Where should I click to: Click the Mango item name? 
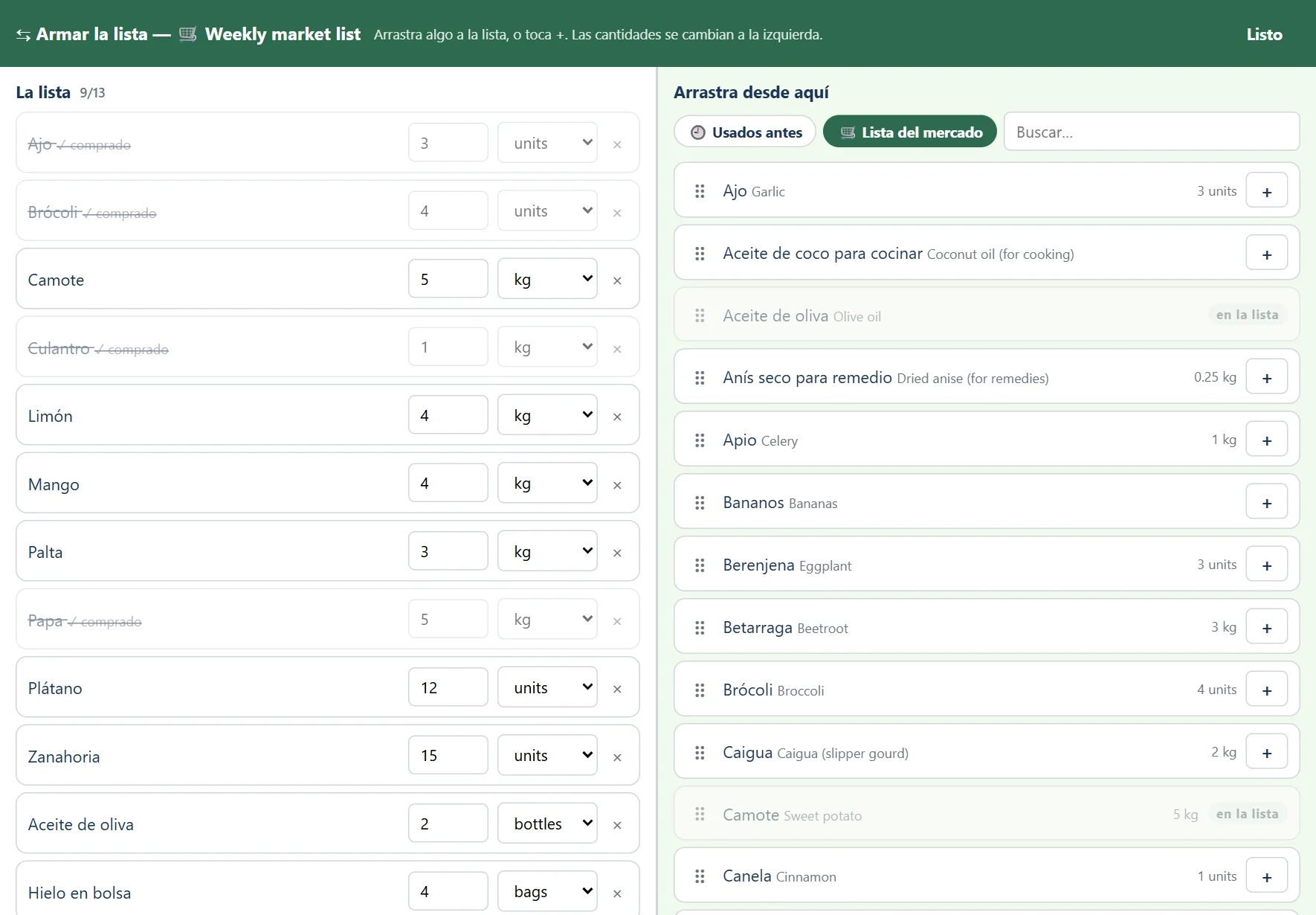pos(54,485)
